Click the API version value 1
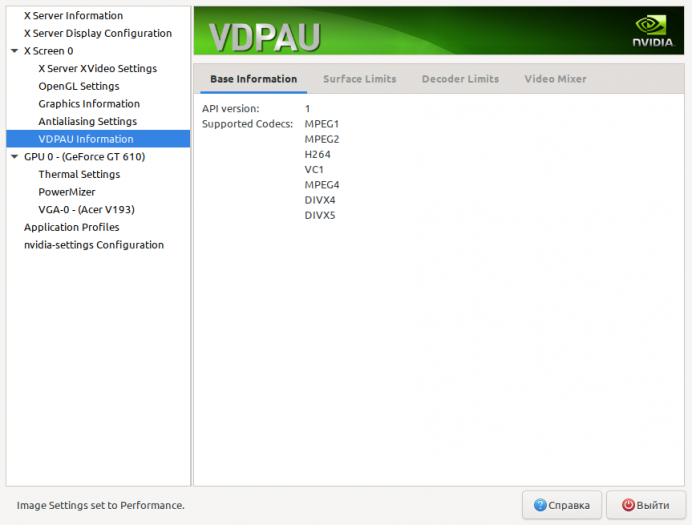Screen dimensions: 692x525 [x=307, y=109]
